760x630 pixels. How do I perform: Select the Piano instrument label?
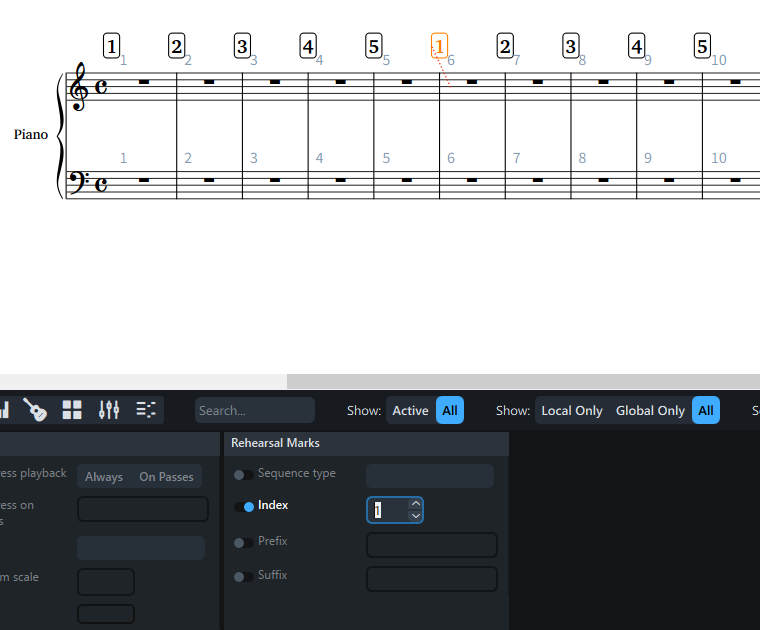point(31,135)
